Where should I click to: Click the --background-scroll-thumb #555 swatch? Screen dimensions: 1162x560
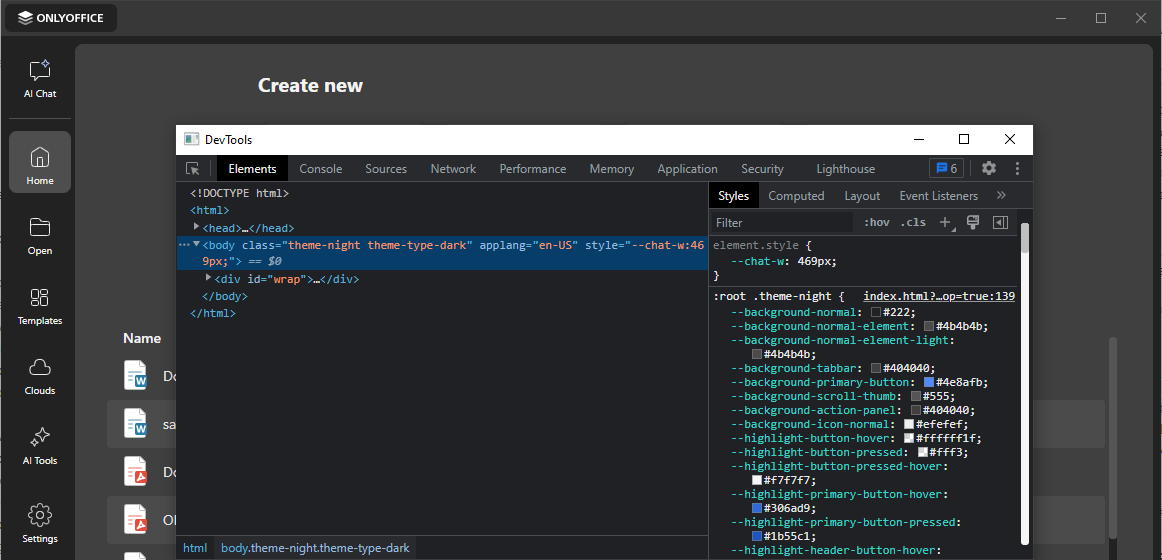(x=916, y=396)
